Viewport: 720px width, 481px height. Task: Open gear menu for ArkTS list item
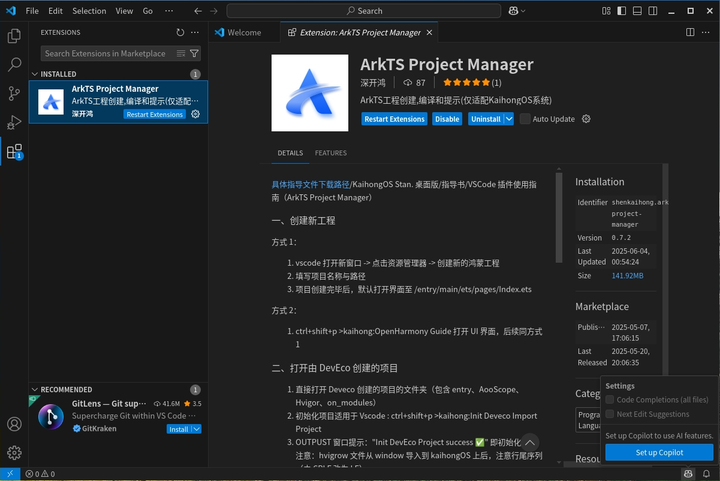coord(196,114)
